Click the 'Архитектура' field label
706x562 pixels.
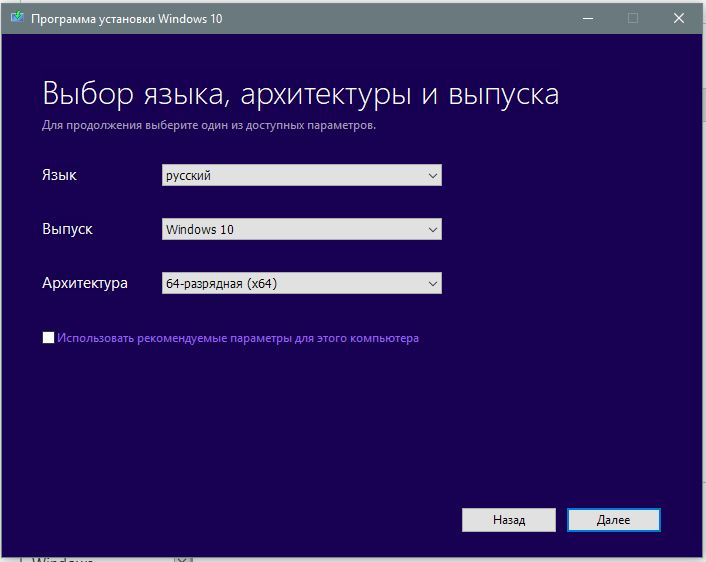[85, 283]
